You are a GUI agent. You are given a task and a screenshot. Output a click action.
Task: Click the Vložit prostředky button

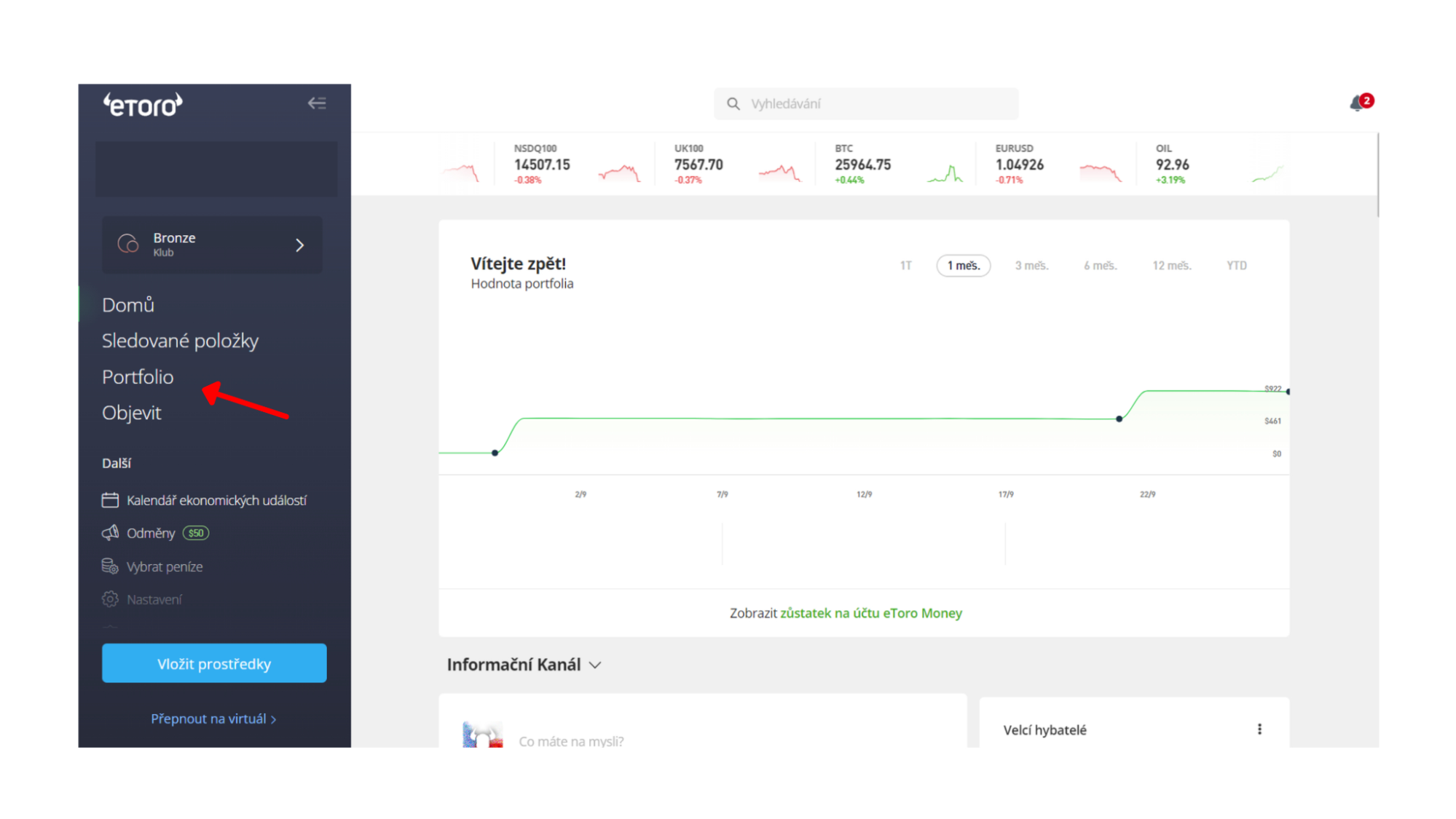click(x=213, y=663)
